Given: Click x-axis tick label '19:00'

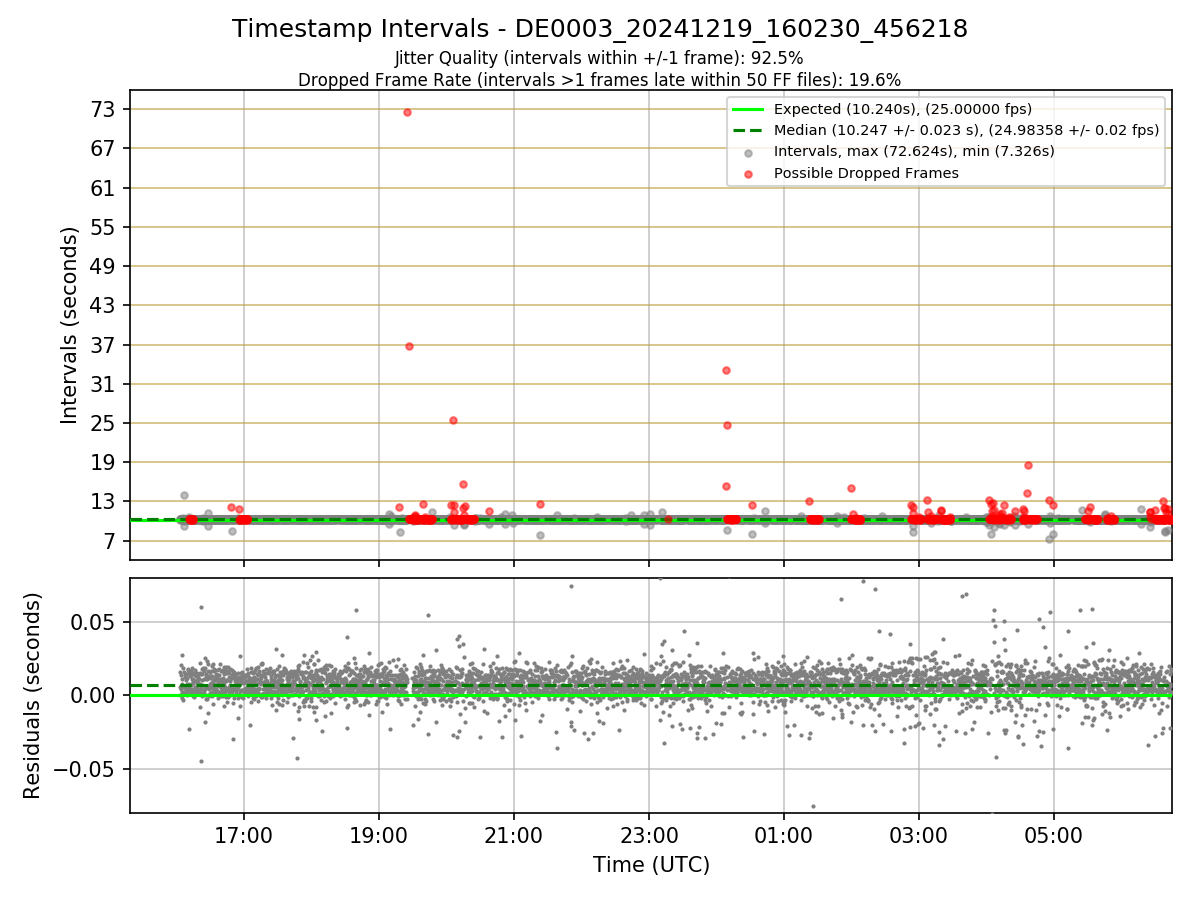Looking at the screenshot, I should coord(379,836).
